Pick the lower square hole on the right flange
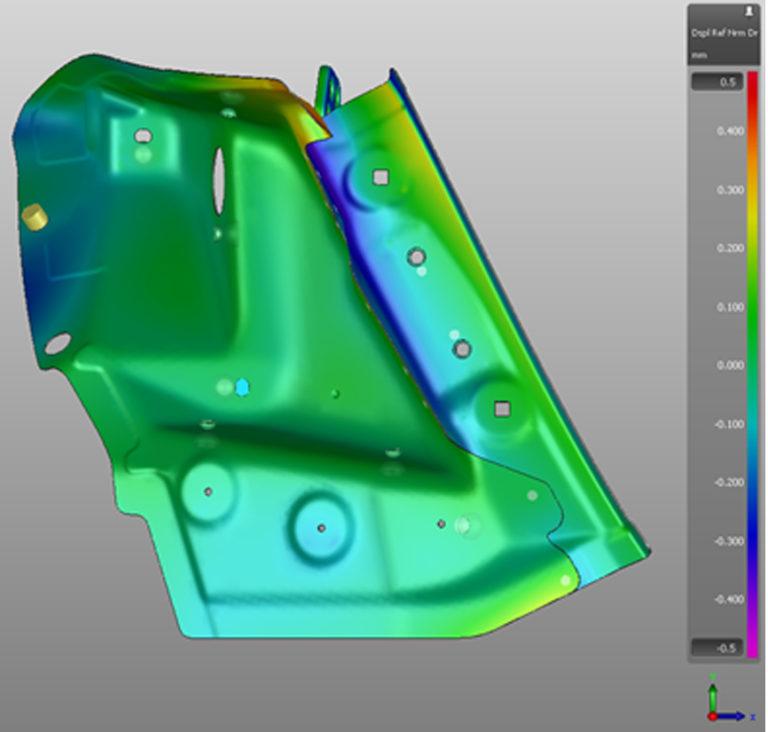The image size is (768, 732). click(x=502, y=409)
